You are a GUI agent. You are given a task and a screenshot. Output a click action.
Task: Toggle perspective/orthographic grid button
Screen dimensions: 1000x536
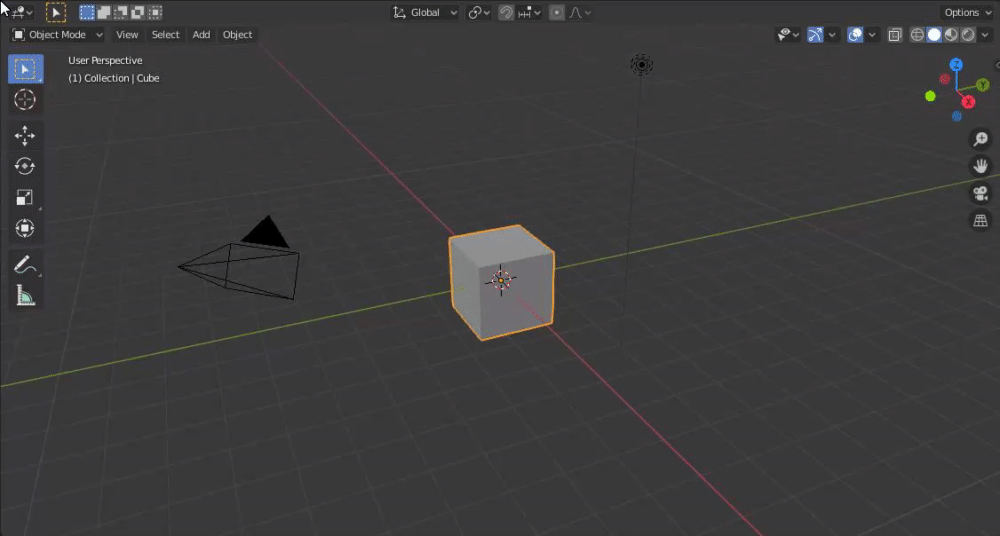980,221
